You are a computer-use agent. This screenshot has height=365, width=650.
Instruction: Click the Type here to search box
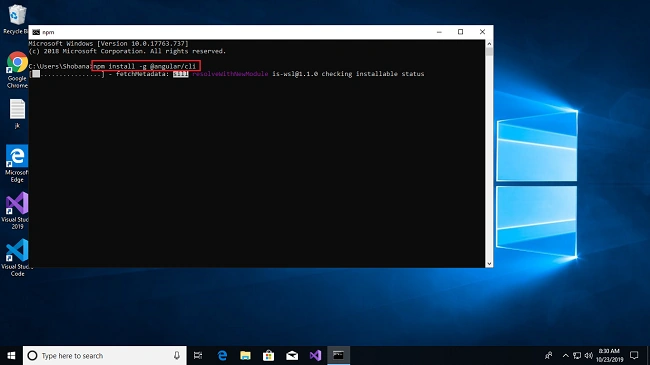[x=105, y=355]
